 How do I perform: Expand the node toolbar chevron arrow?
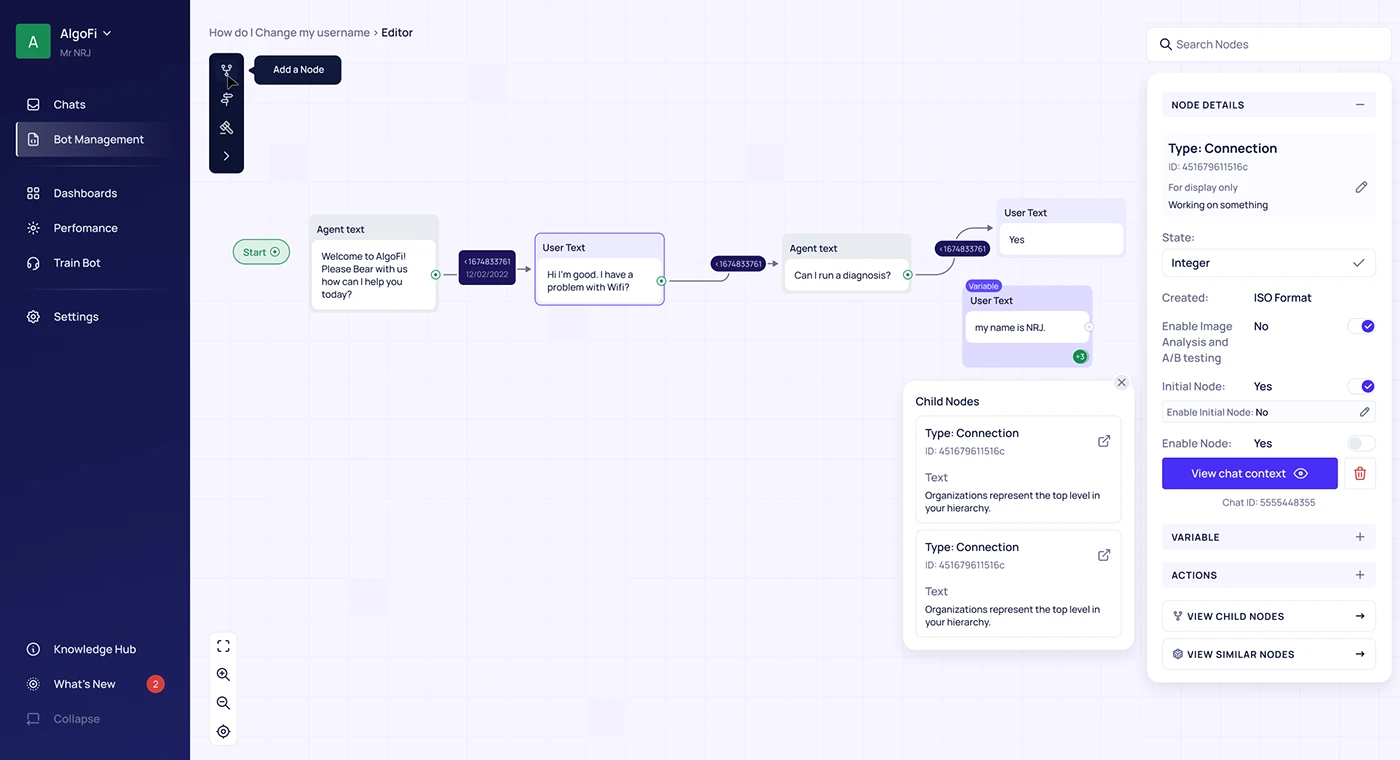point(227,156)
